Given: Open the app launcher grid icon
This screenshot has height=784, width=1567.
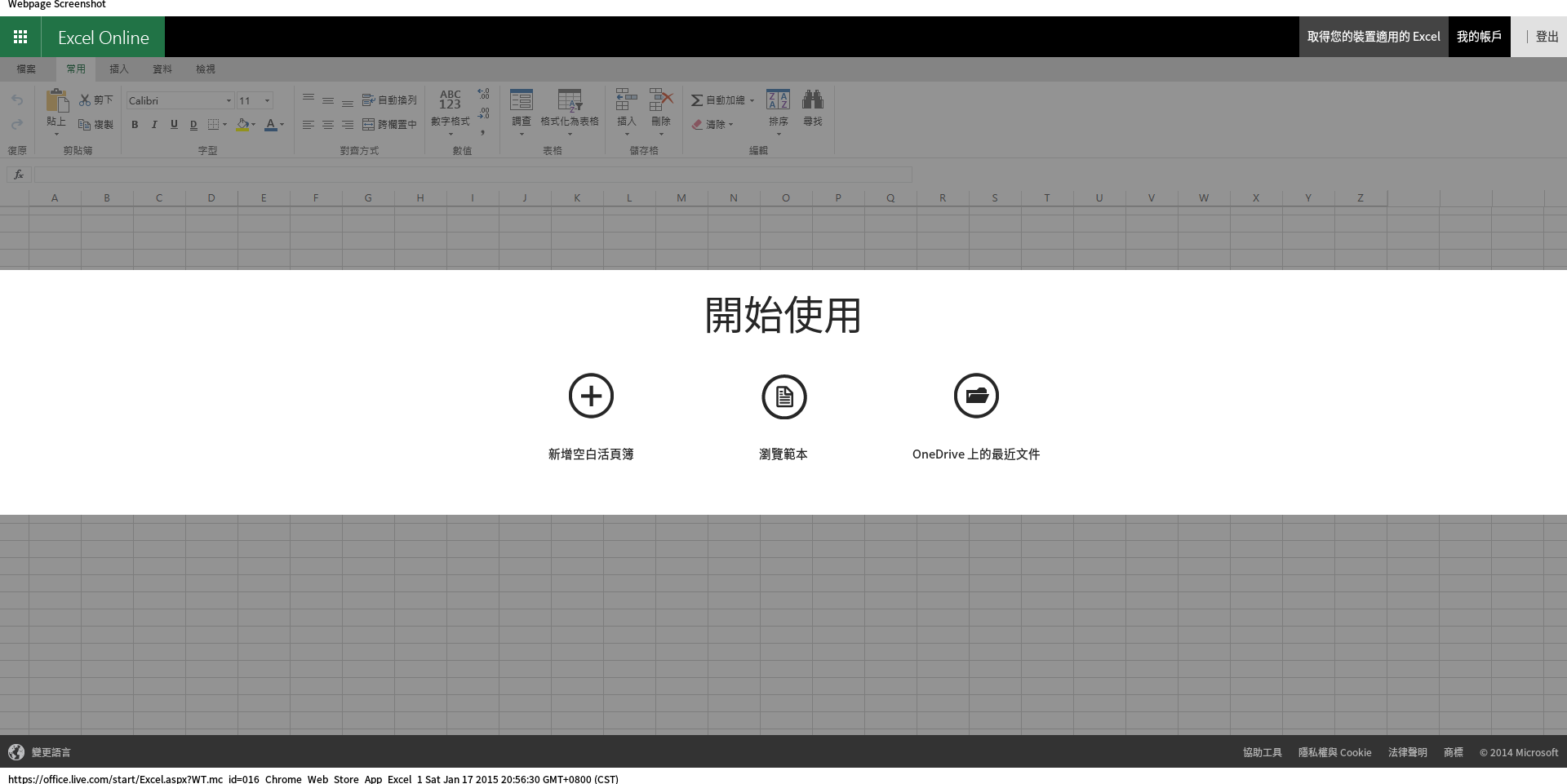Looking at the screenshot, I should (x=20, y=37).
